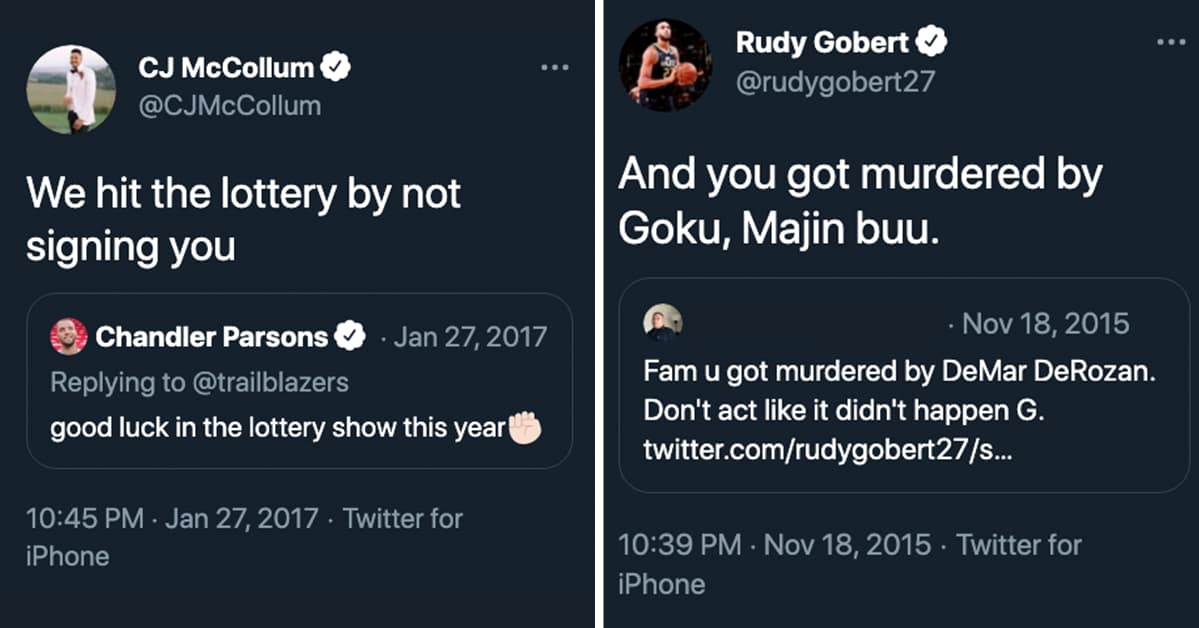Click CJ McCollum's verified badge

click(x=338, y=67)
